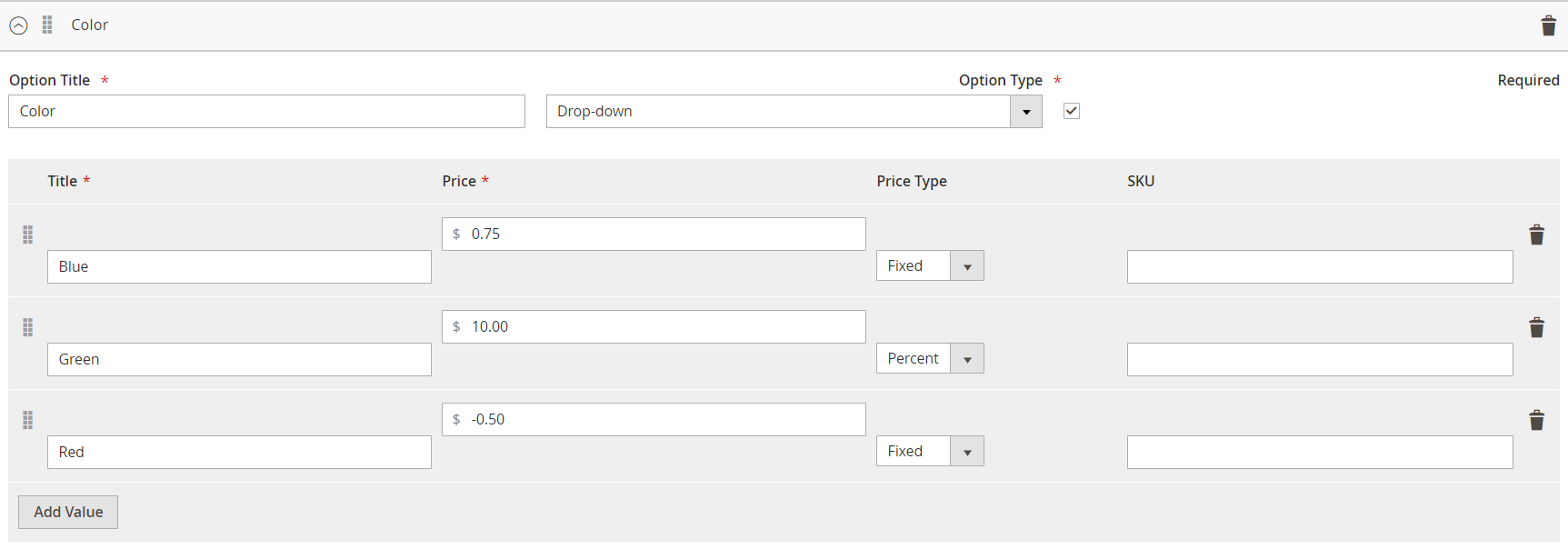
Task: Click the price field showing -0.50
Action: point(654,420)
